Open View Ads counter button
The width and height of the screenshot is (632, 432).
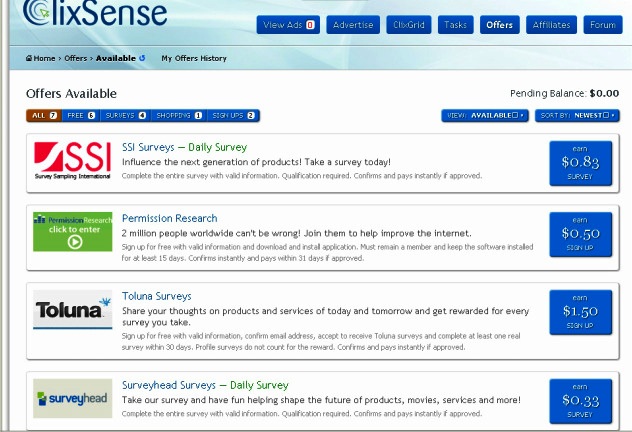click(287, 25)
